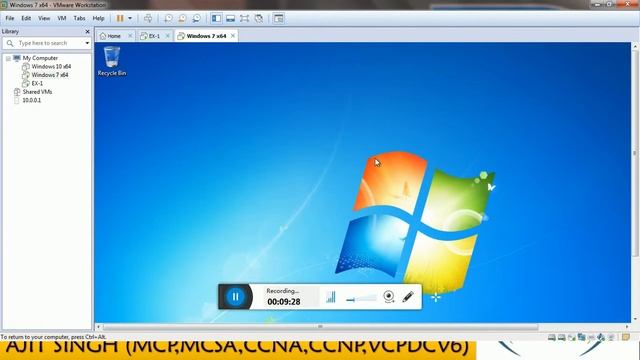
Task: Click the second hard disk status icon
Action: point(562,337)
